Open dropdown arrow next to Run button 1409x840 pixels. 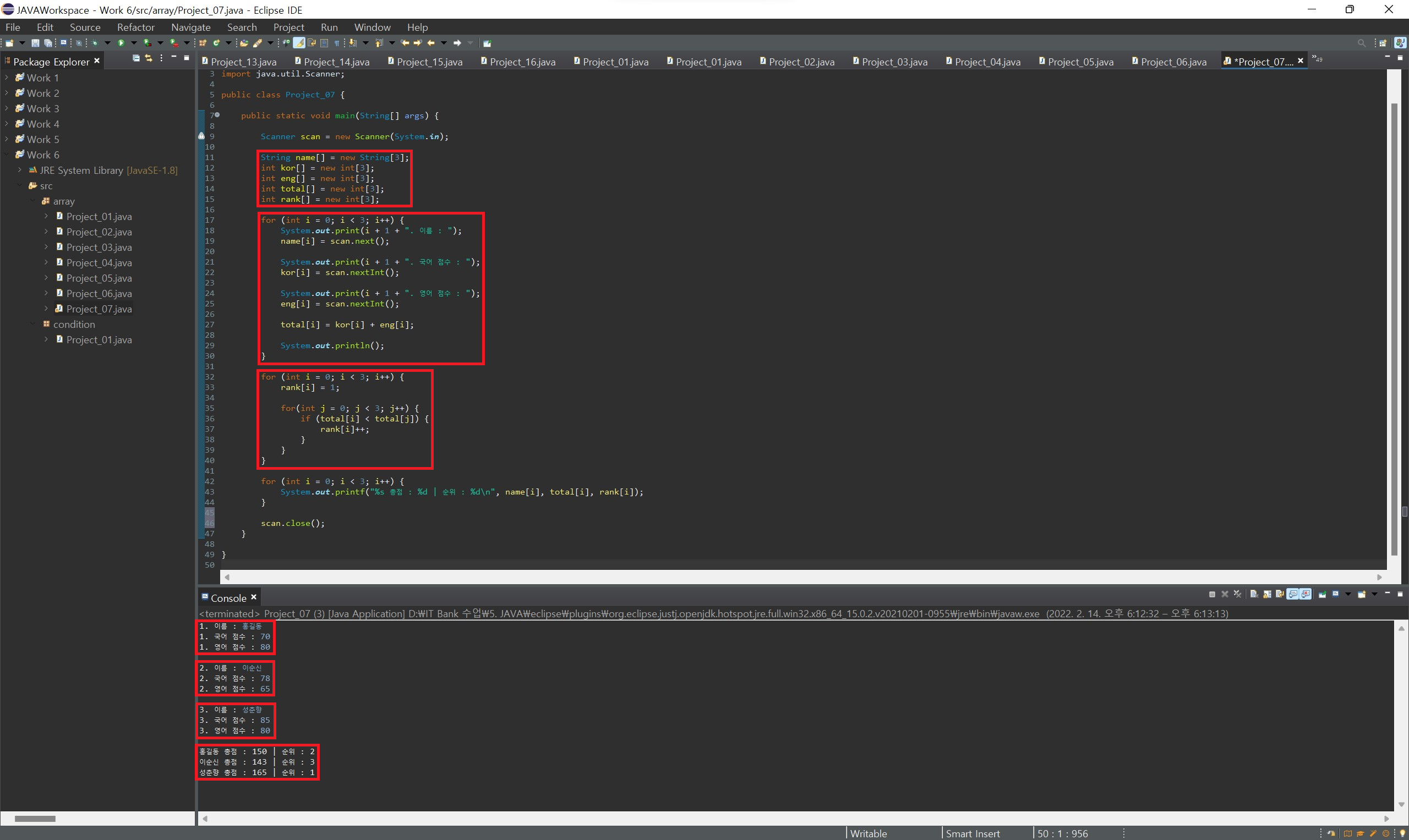click(x=134, y=43)
